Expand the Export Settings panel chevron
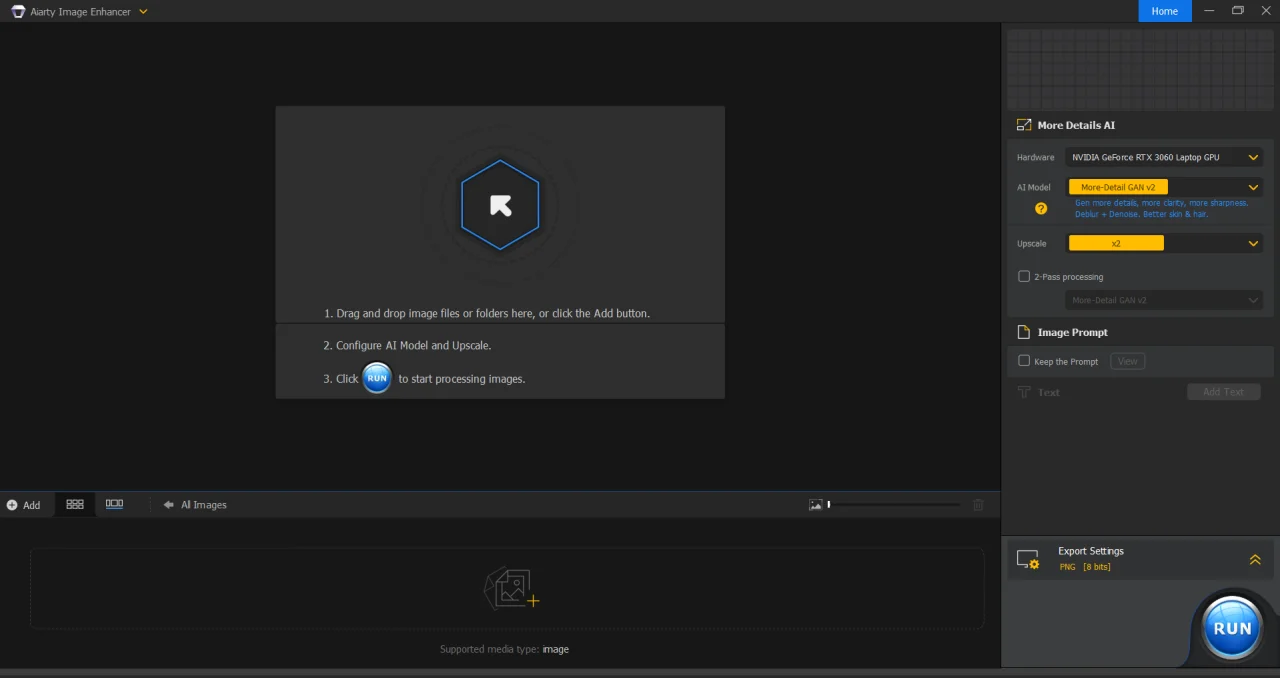 (x=1255, y=560)
